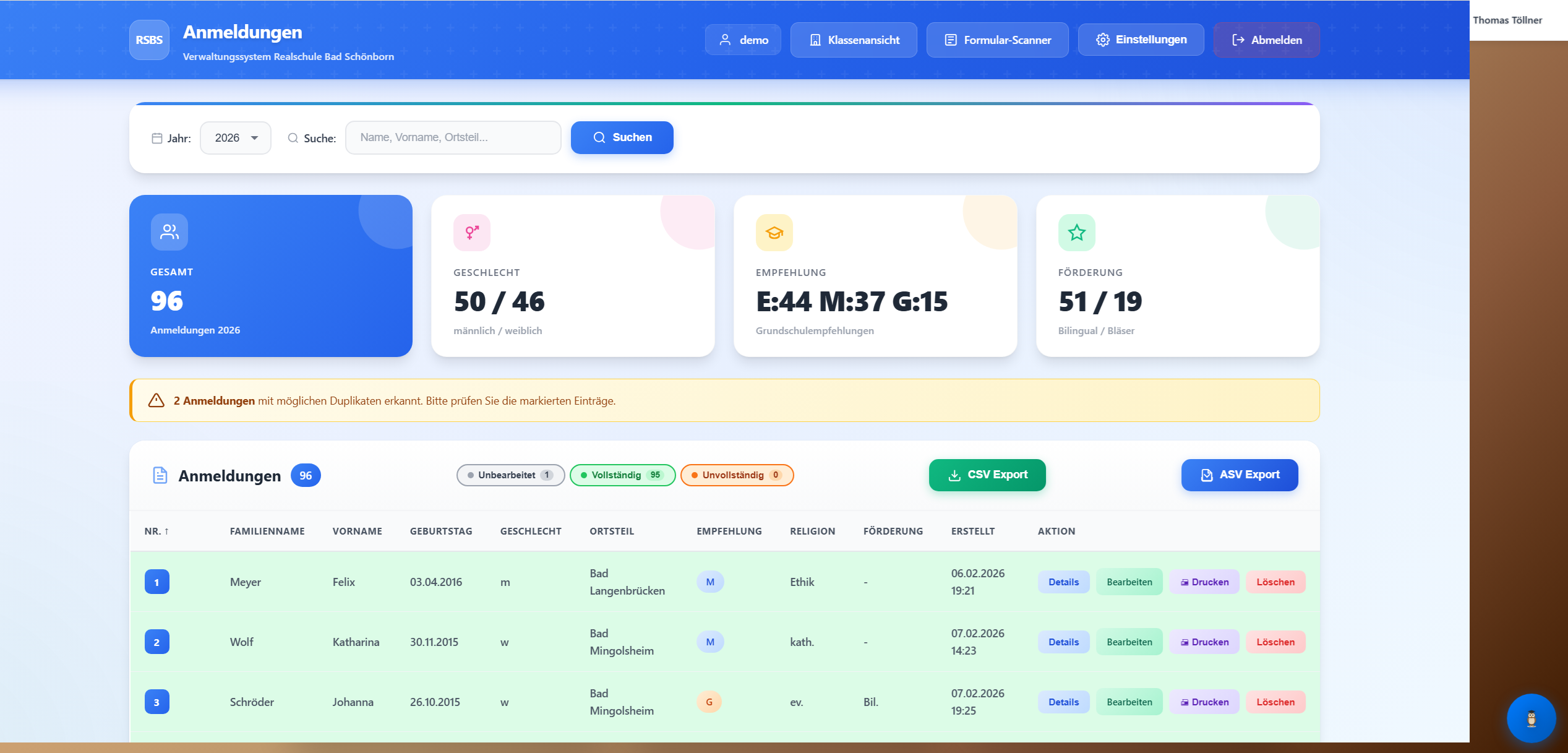Click the group icon in Gesamt card
The width and height of the screenshot is (1568, 753).
coord(169,232)
